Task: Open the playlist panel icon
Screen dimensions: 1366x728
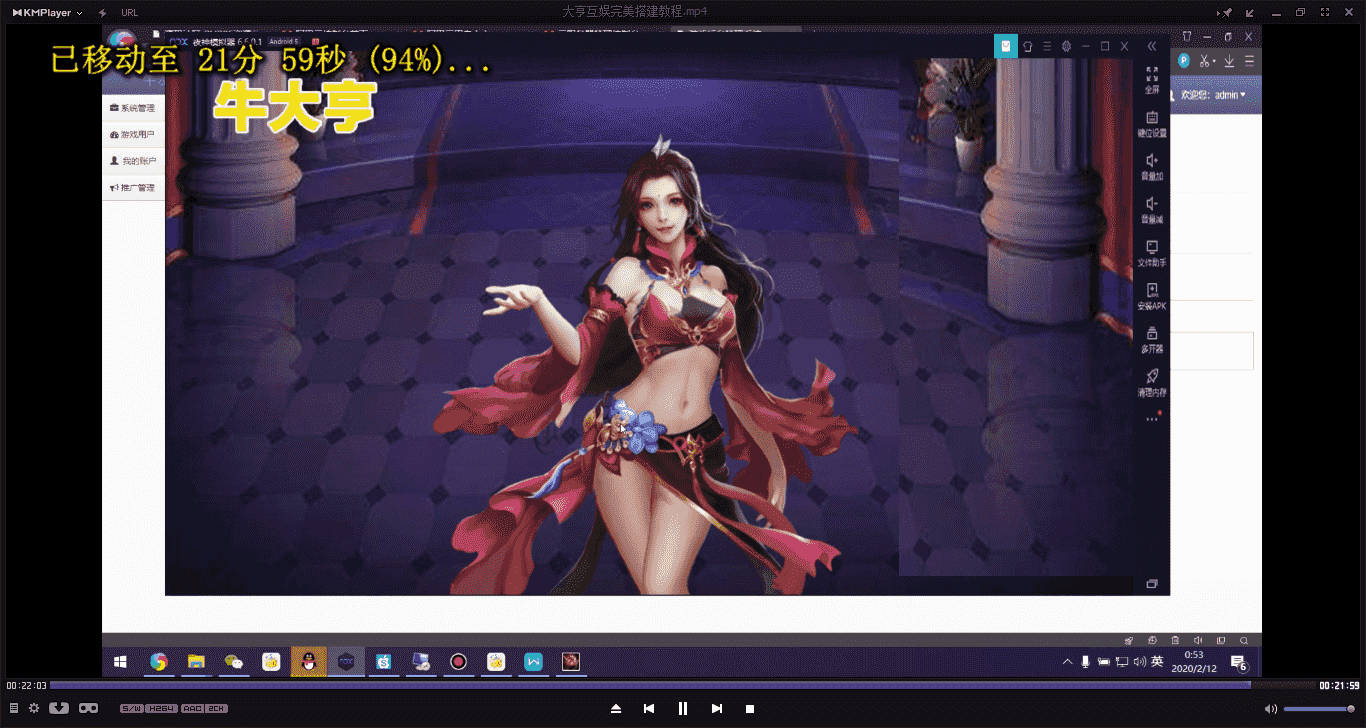Action: tap(14, 708)
